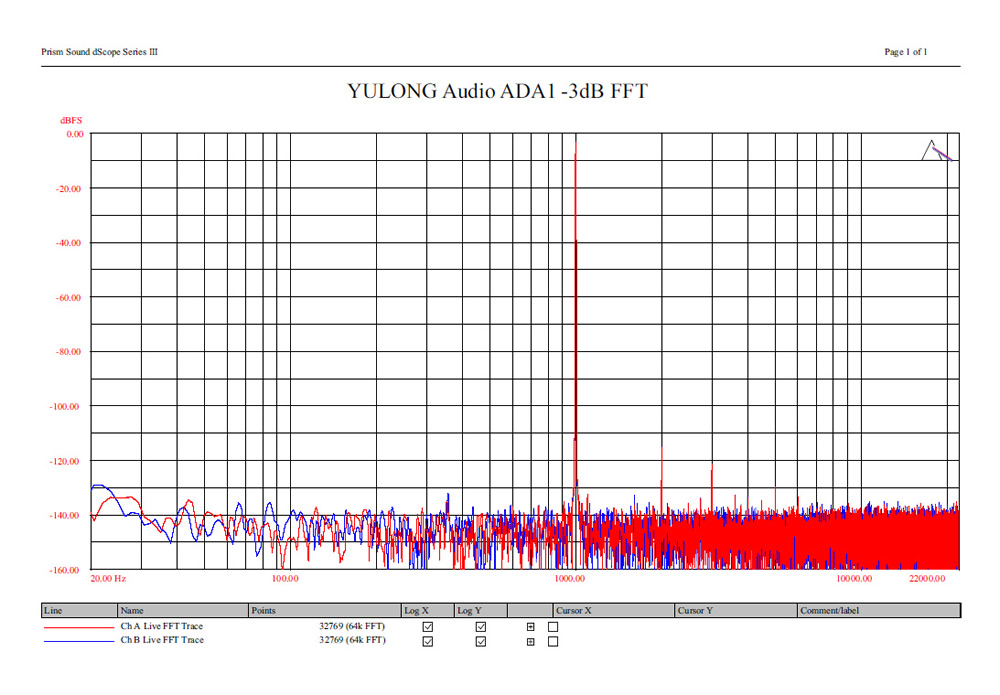Click the 'Prism Sound dScope Series III' header
The image size is (1000, 695).
pos(99,52)
